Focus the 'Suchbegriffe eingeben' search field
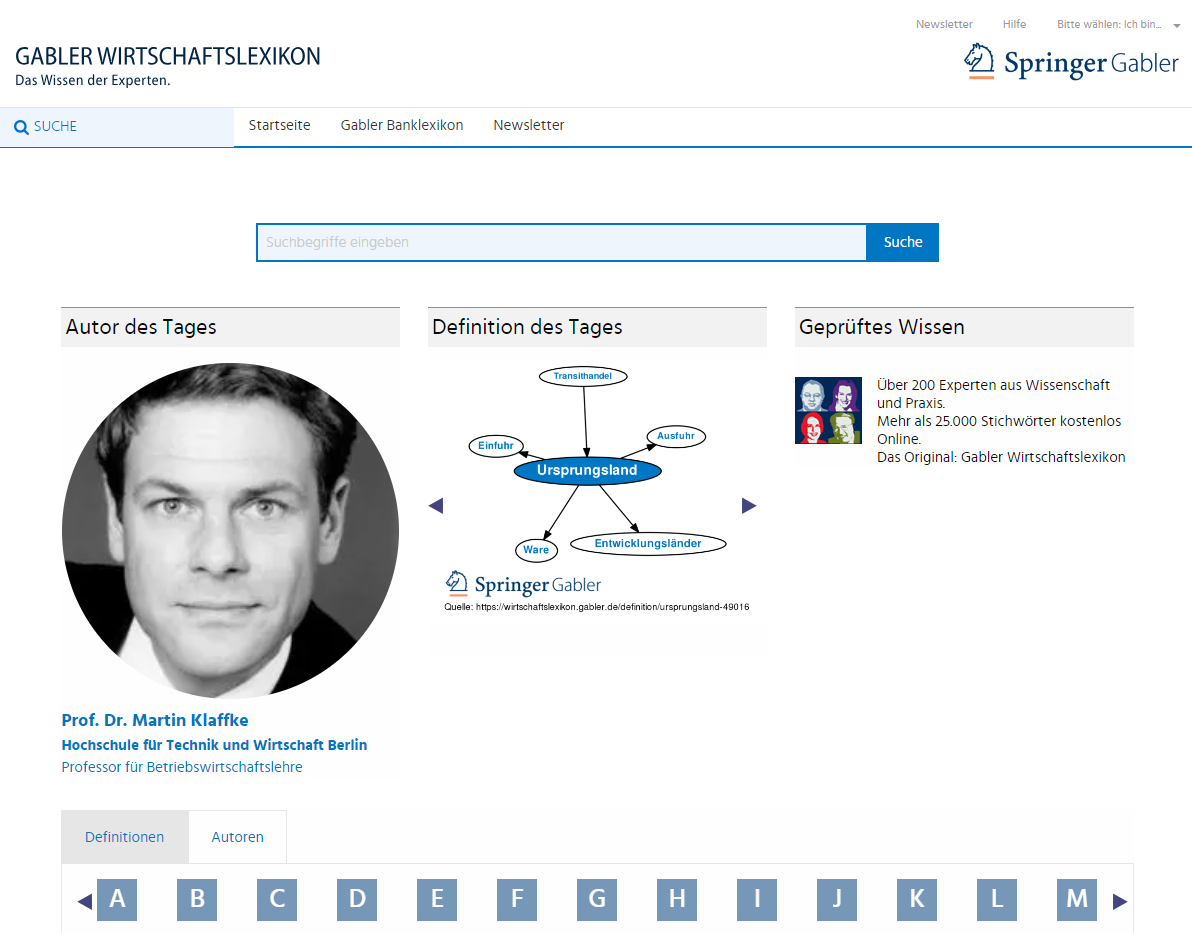The image size is (1192, 933). click(x=561, y=243)
